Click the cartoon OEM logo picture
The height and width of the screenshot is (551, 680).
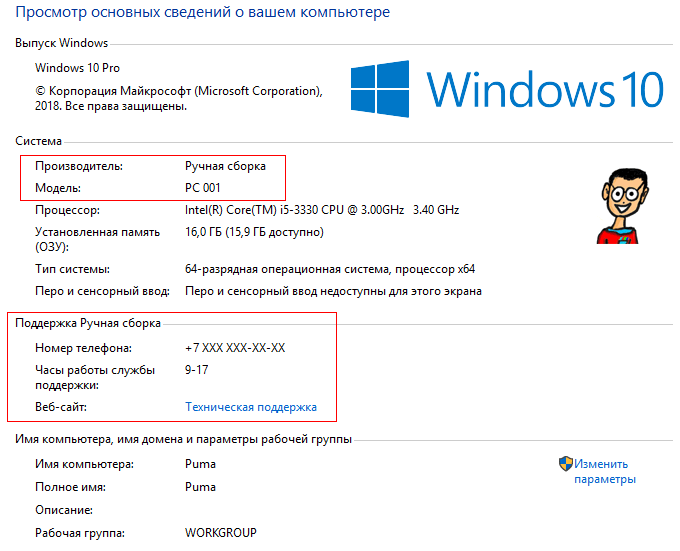(x=623, y=206)
